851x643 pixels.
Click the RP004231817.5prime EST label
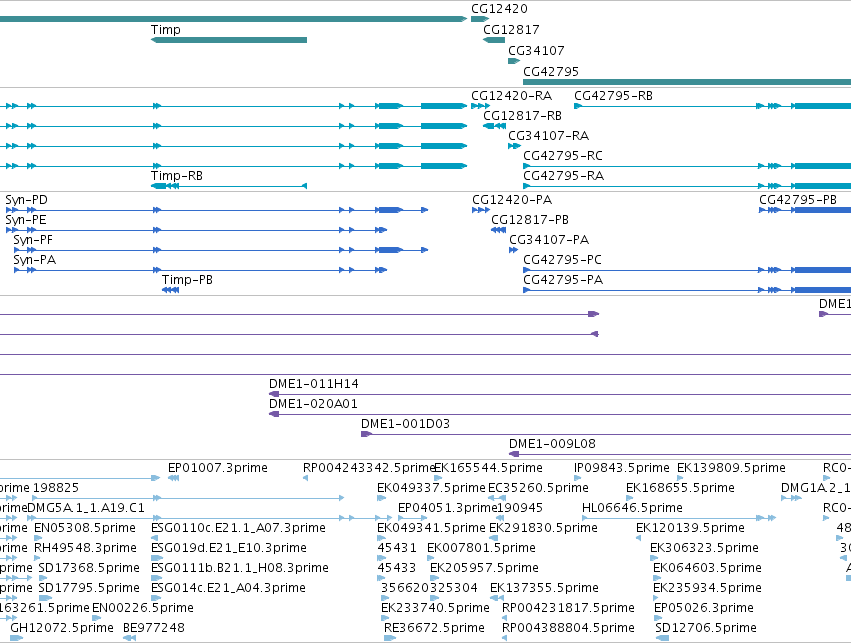568,608
